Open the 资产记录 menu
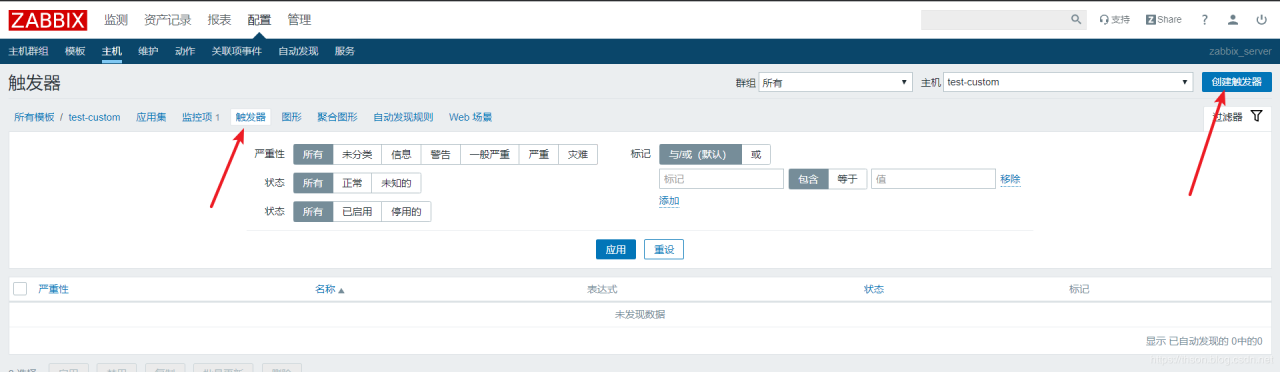 pyautogui.click(x=167, y=19)
